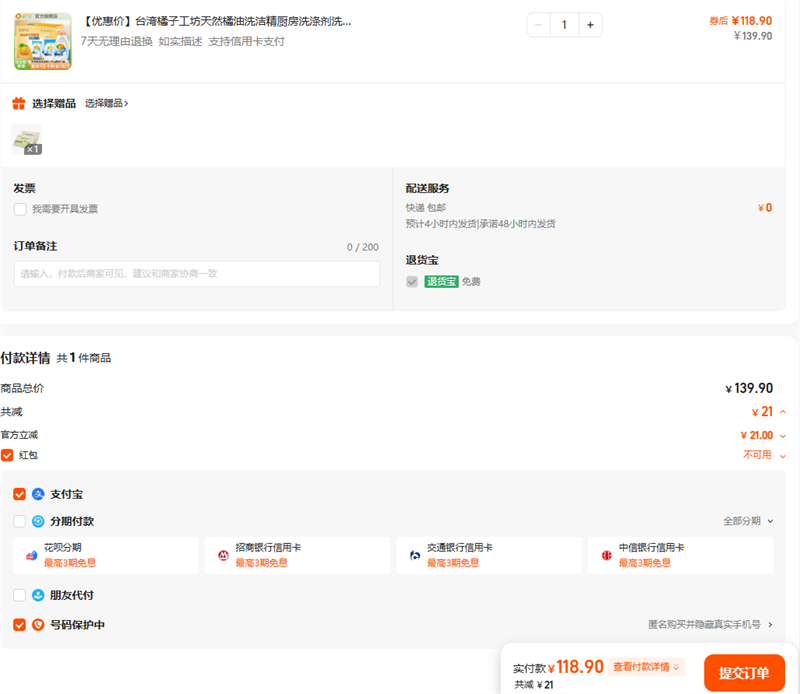Open 查看付款详情 payment details

[x=646, y=667]
